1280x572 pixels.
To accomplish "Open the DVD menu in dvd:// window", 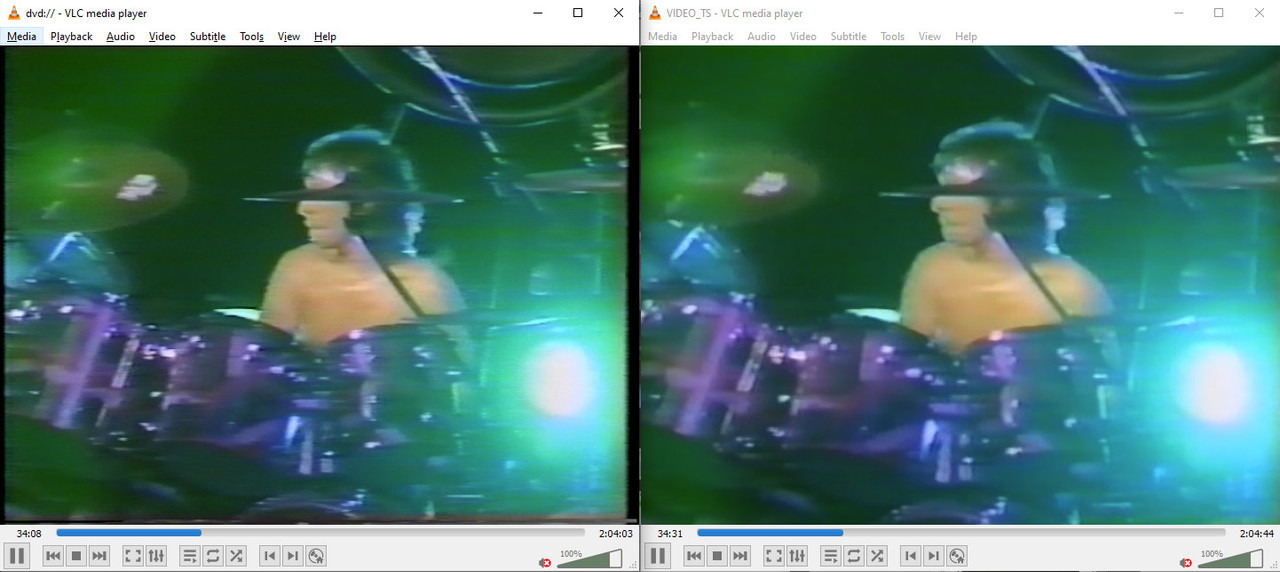I will 316,556.
